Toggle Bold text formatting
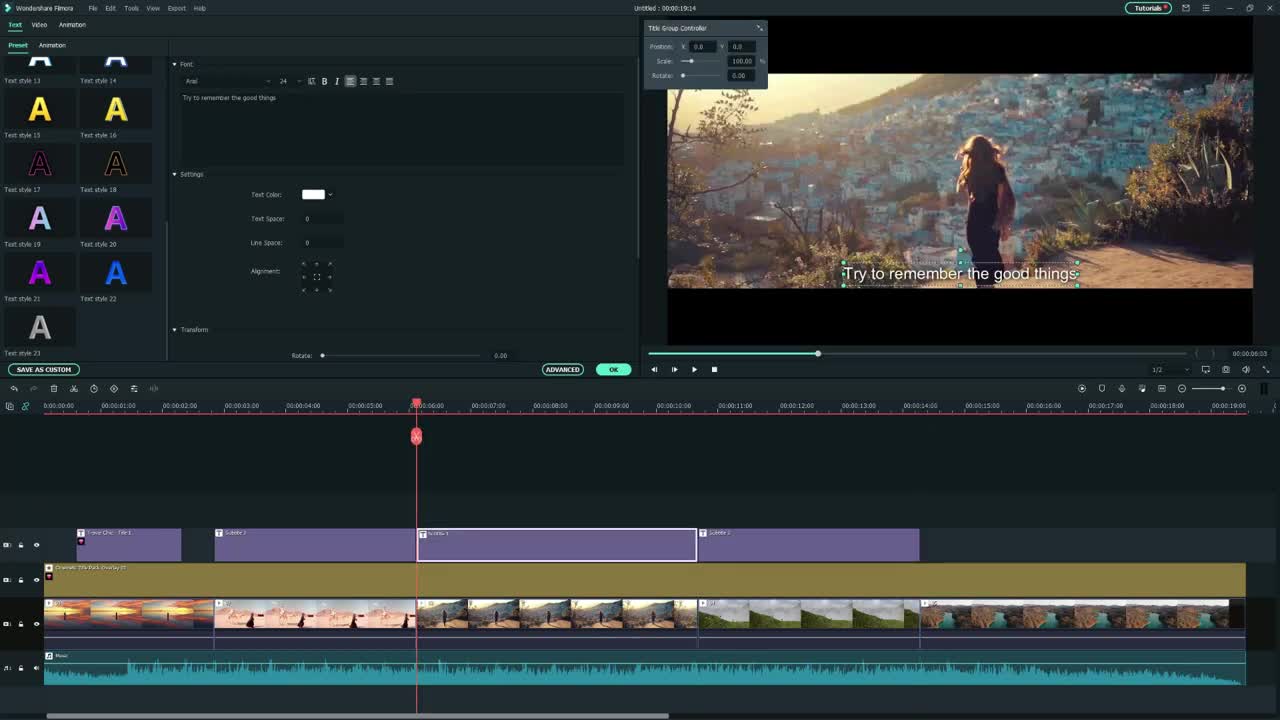Image resolution: width=1280 pixels, height=720 pixels. tap(324, 81)
